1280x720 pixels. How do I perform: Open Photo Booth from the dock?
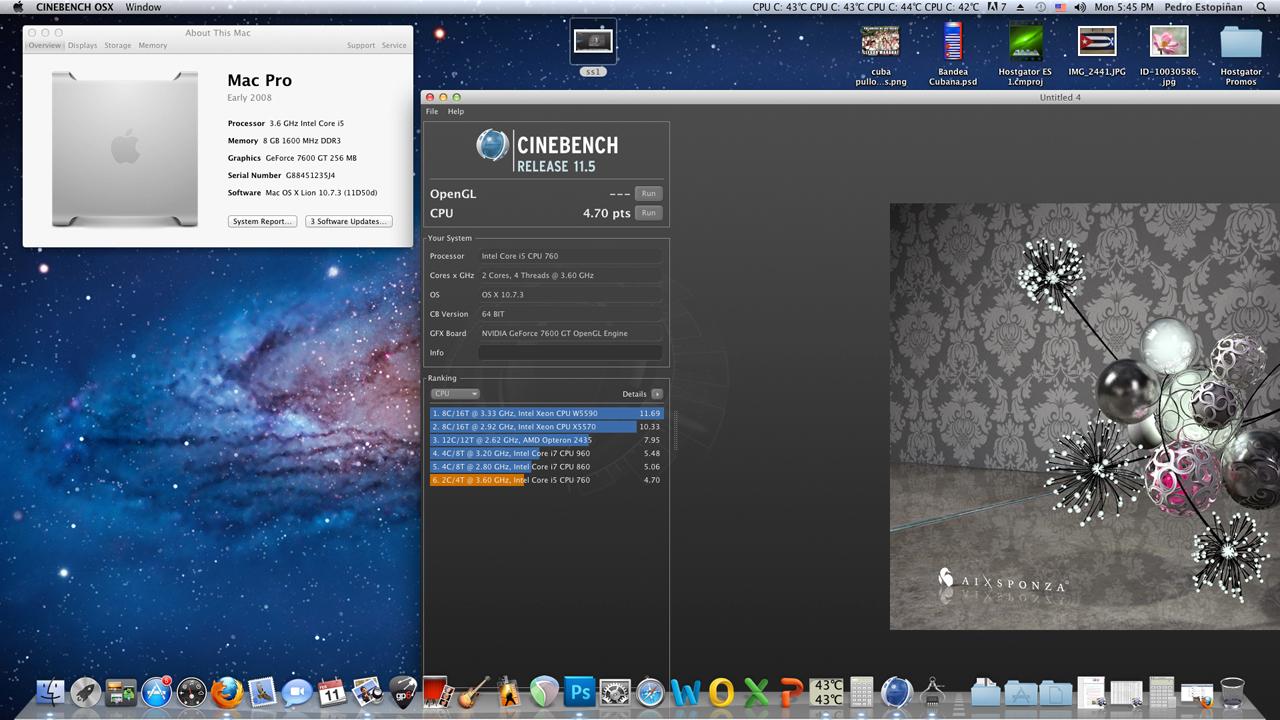click(x=438, y=692)
